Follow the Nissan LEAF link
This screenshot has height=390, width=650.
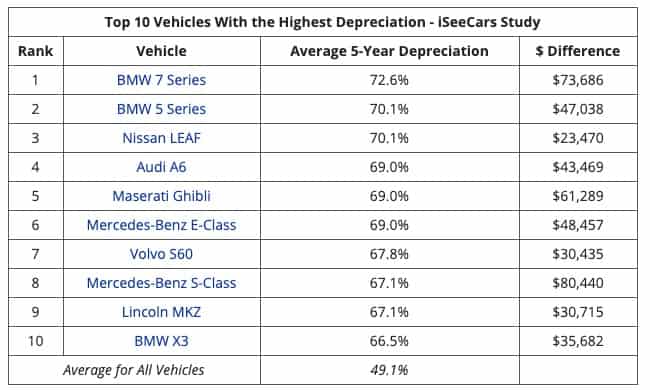coord(161,138)
